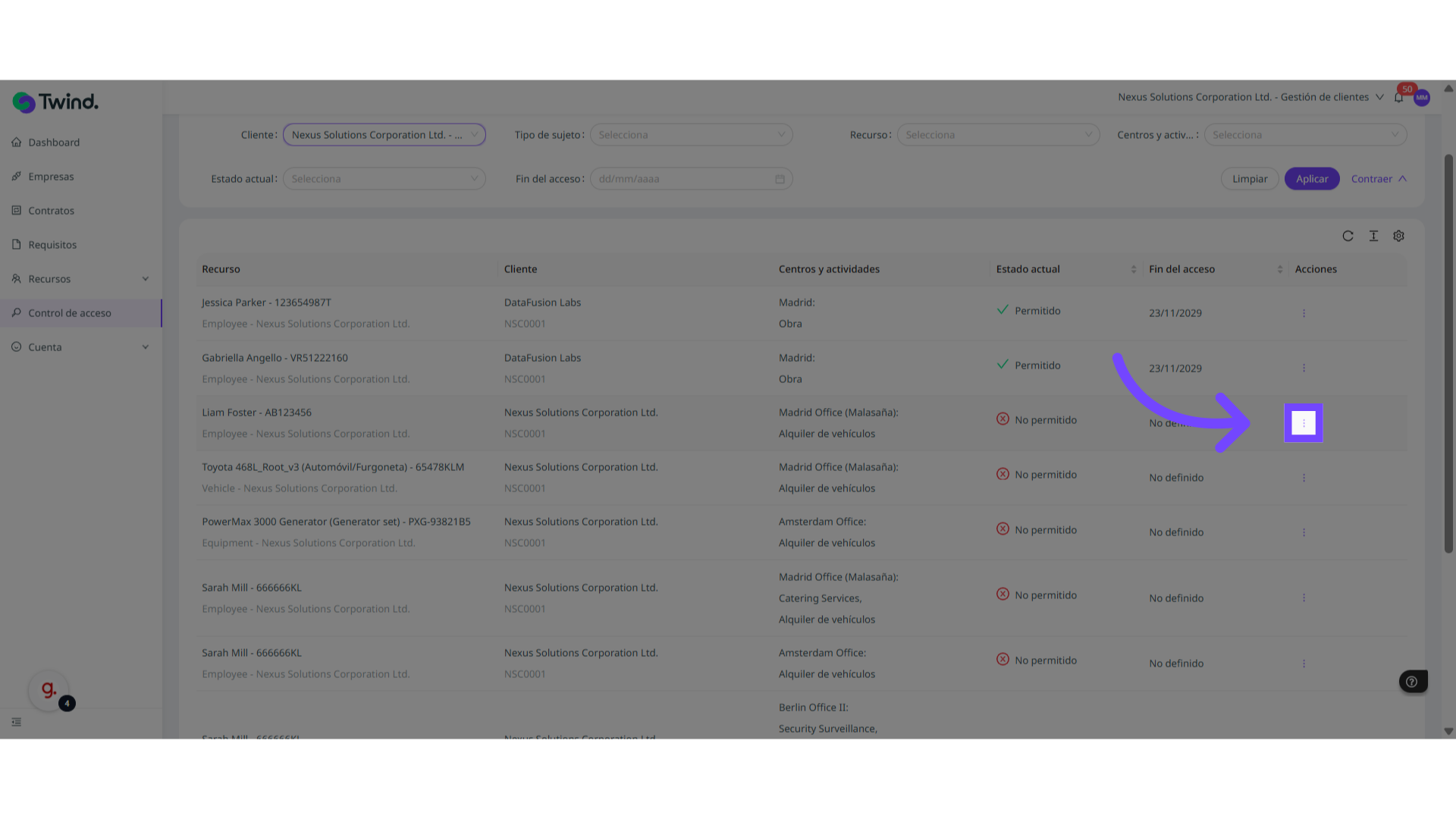Click the refresh table icon

click(1348, 236)
